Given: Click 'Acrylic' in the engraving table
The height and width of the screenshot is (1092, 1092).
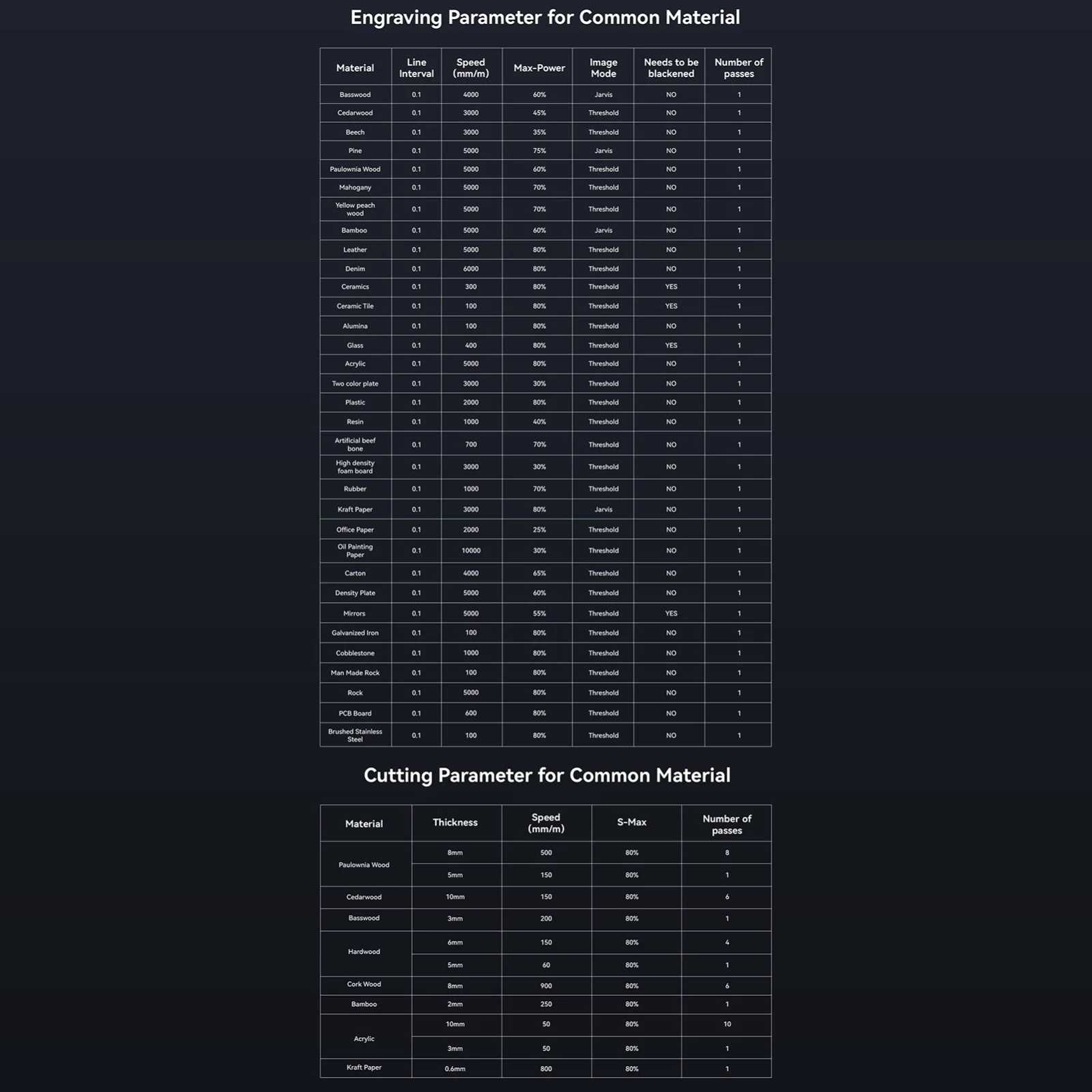Looking at the screenshot, I should pos(355,364).
